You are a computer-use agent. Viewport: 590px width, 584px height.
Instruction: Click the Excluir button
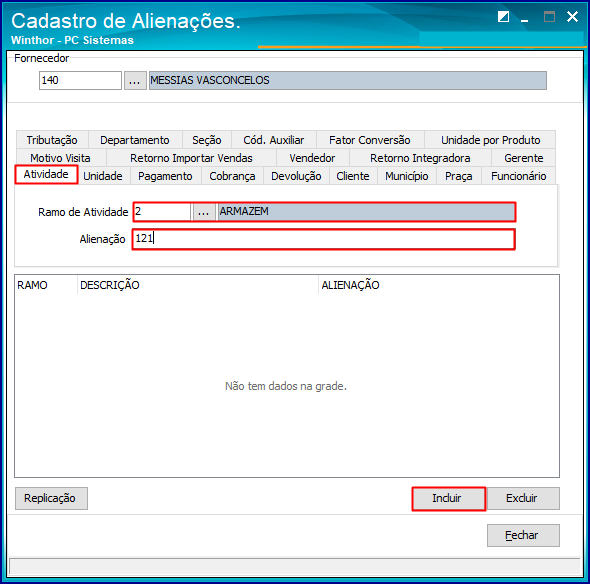(523, 498)
